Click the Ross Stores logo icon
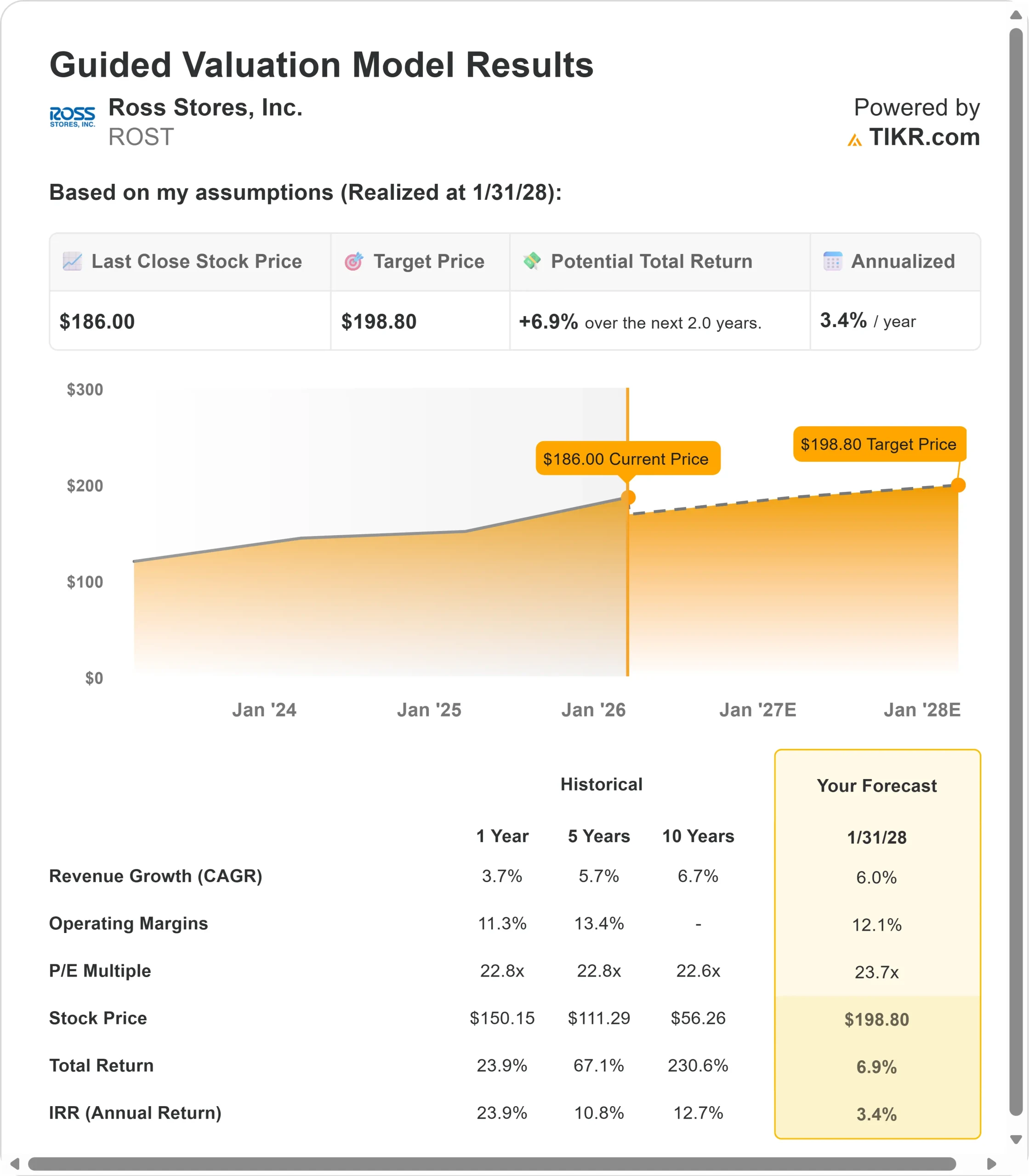The width and height of the screenshot is (1029, 1176). 72,117
